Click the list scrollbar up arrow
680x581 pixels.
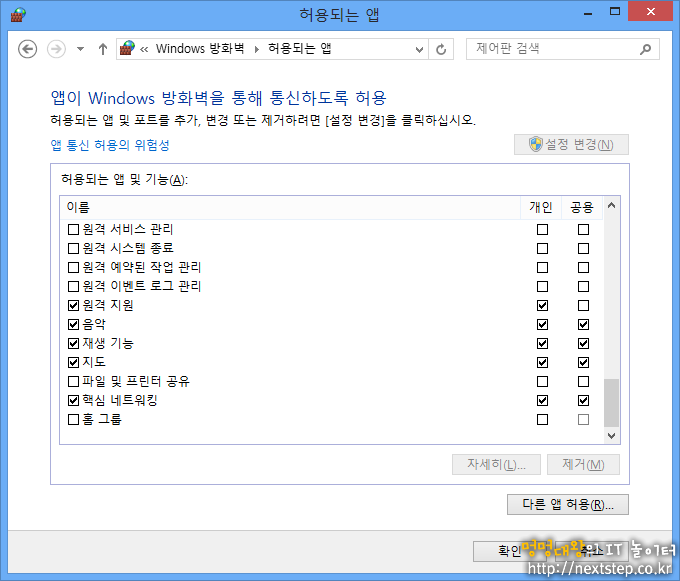[611, 206]
